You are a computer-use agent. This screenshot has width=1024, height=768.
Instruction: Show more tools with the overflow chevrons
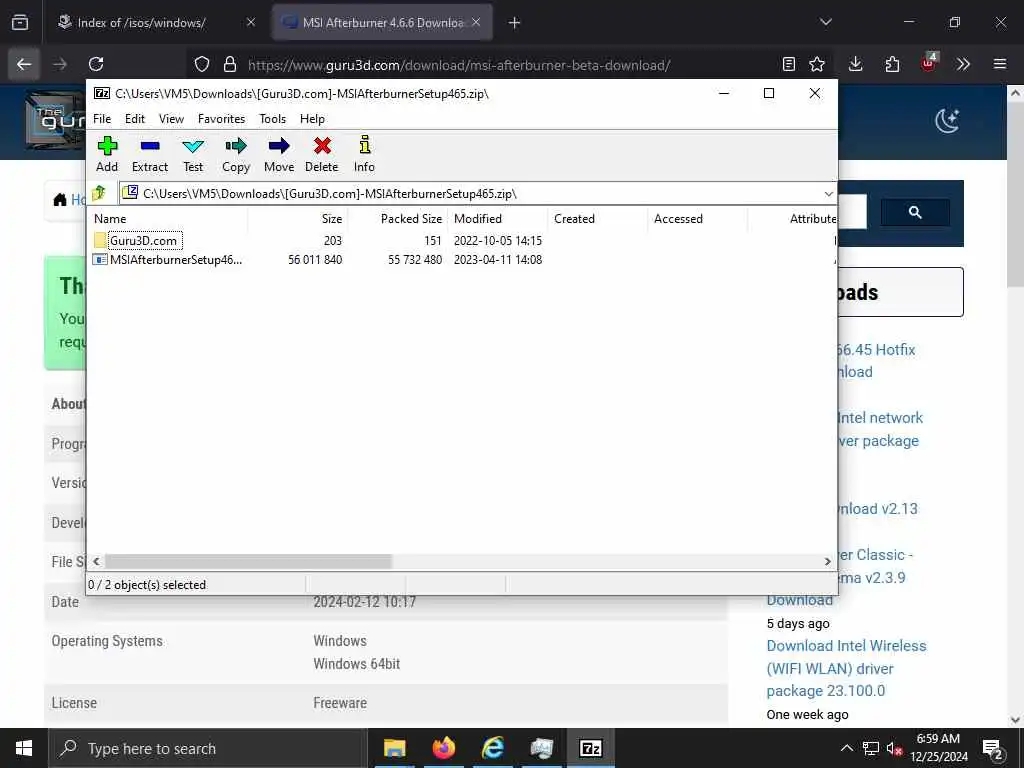point(963,64)
